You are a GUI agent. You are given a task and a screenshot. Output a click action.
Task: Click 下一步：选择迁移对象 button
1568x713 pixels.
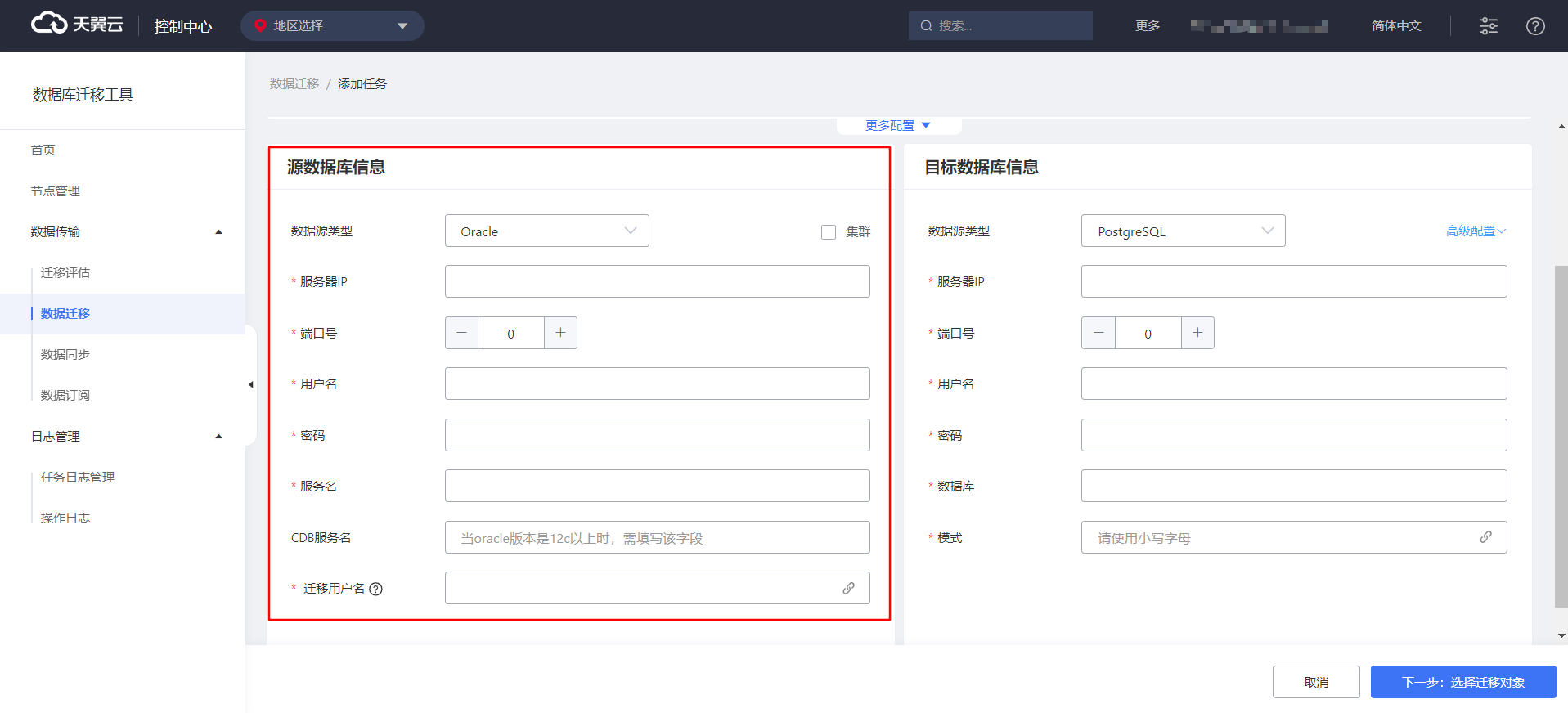pos(1463,682)
